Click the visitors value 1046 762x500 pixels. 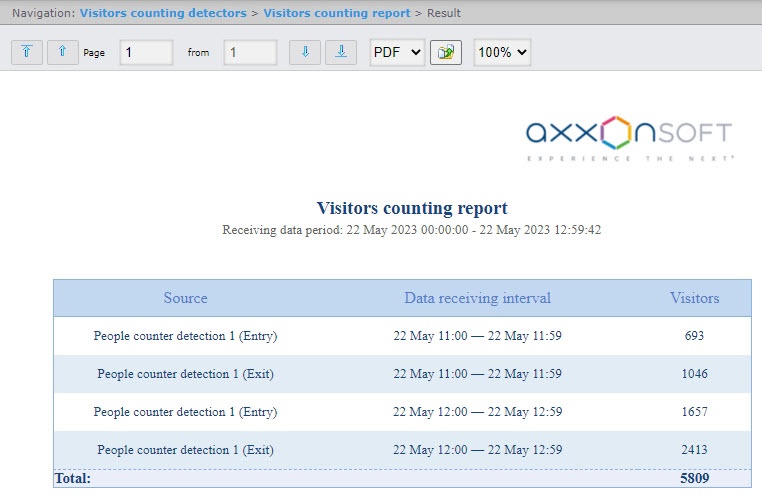[x=694, y=374]
